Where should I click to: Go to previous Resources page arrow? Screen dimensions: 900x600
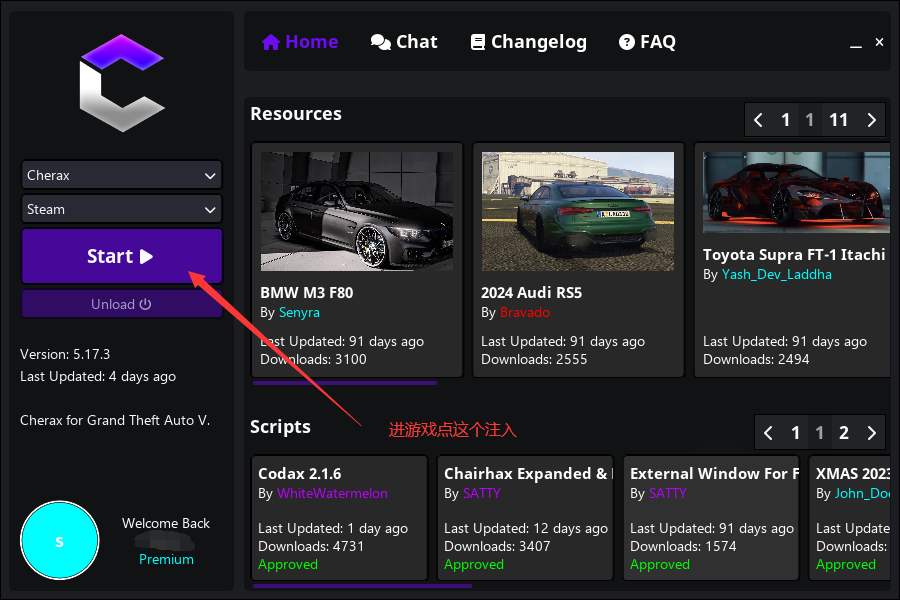pos(758,120)
